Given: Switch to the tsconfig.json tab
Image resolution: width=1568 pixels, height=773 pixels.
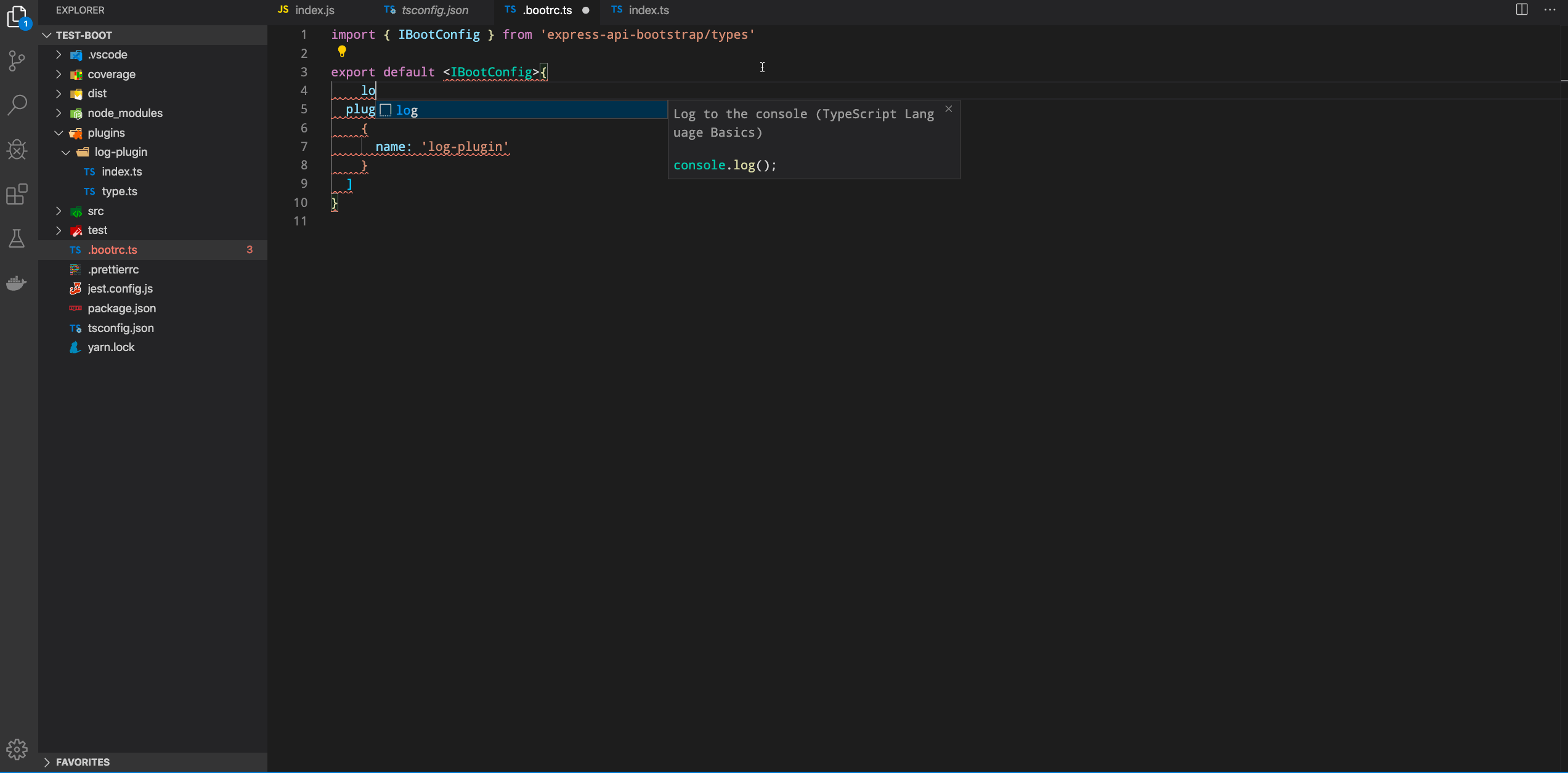Looking at the screenshot, I should (434, 10).
